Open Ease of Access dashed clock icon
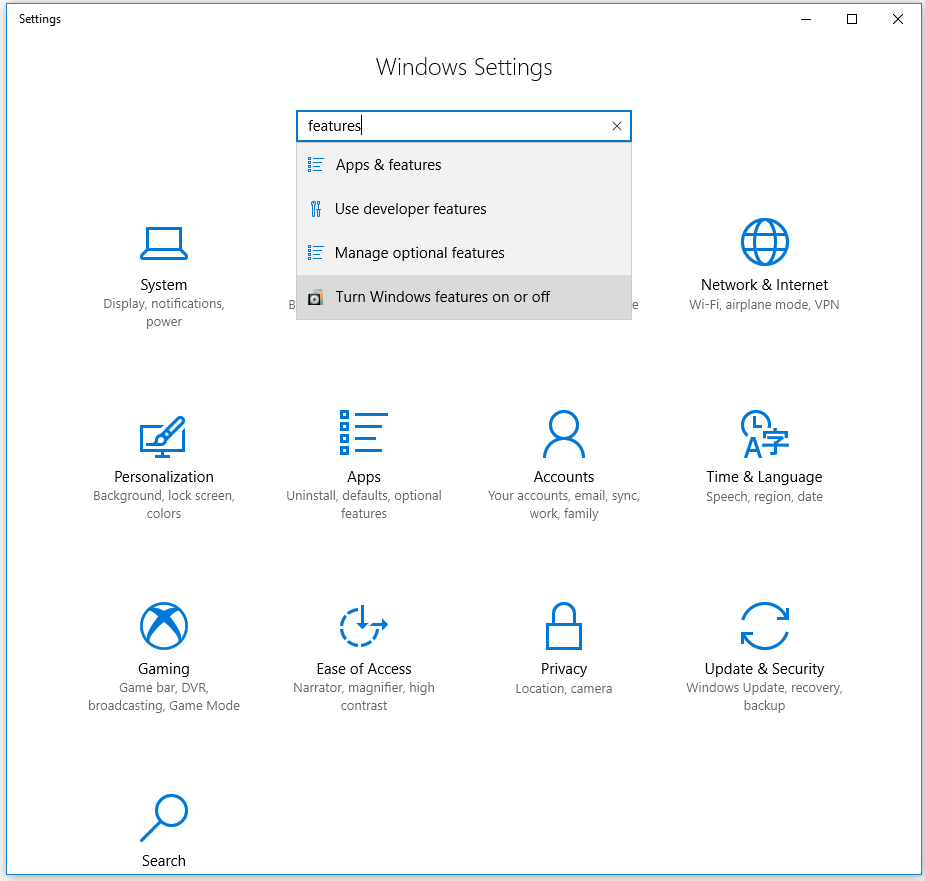The height and width of the screenshot is (881, 925). click(363, 625)
